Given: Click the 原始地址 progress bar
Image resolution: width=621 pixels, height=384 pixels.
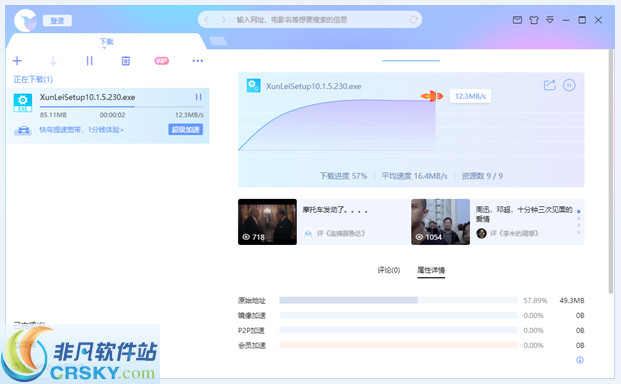Looking at the screenshot, I should pos(398,300).
